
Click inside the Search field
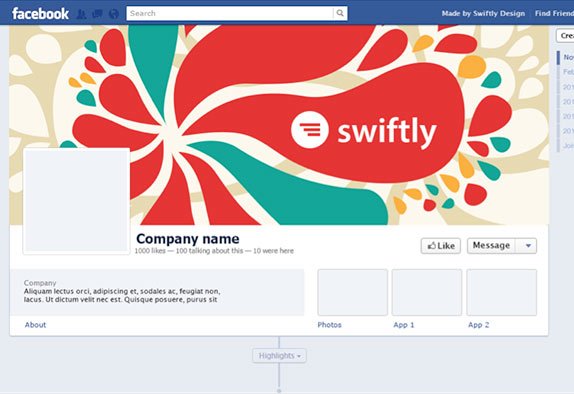click(230, 13)
